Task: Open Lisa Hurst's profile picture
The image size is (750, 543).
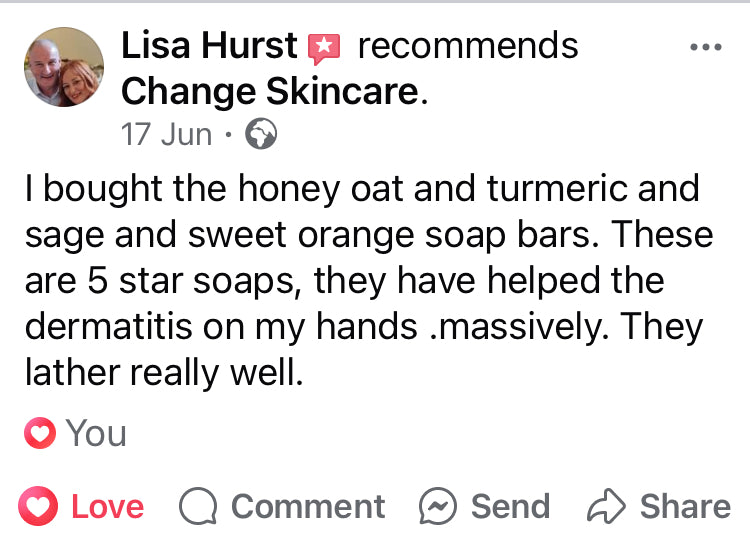Action: coord(63,67)
